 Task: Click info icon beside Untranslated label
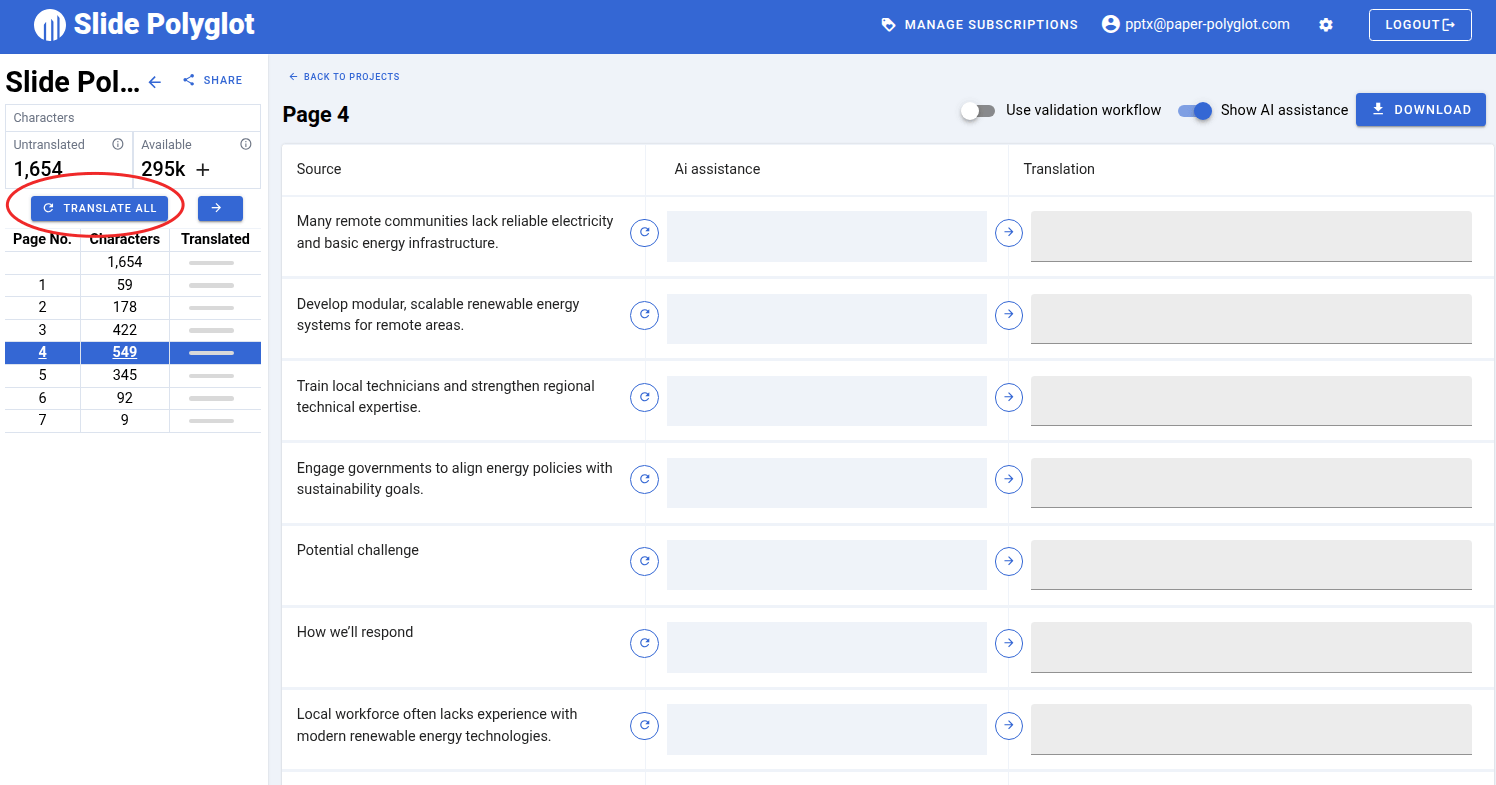click(118, 144)
